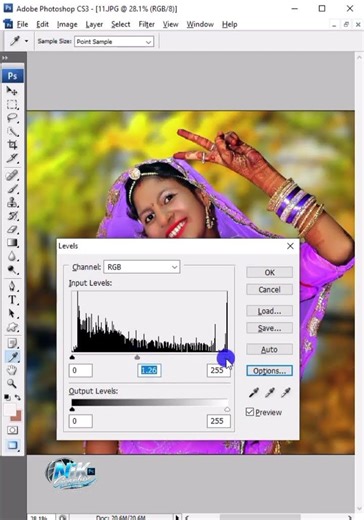Open the Select menu
Image resolution: width=364 pixels, height=520 pixels.
click(121, 24)
